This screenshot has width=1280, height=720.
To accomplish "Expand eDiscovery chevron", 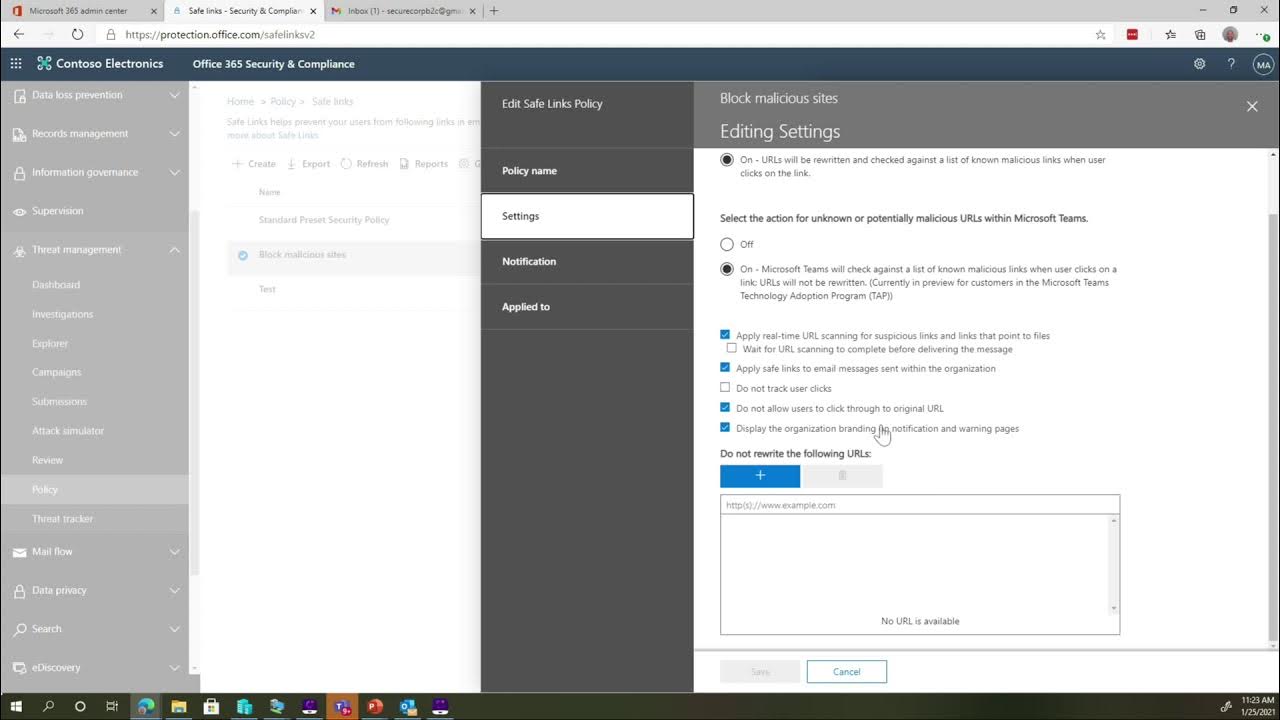I will [174, 668].
